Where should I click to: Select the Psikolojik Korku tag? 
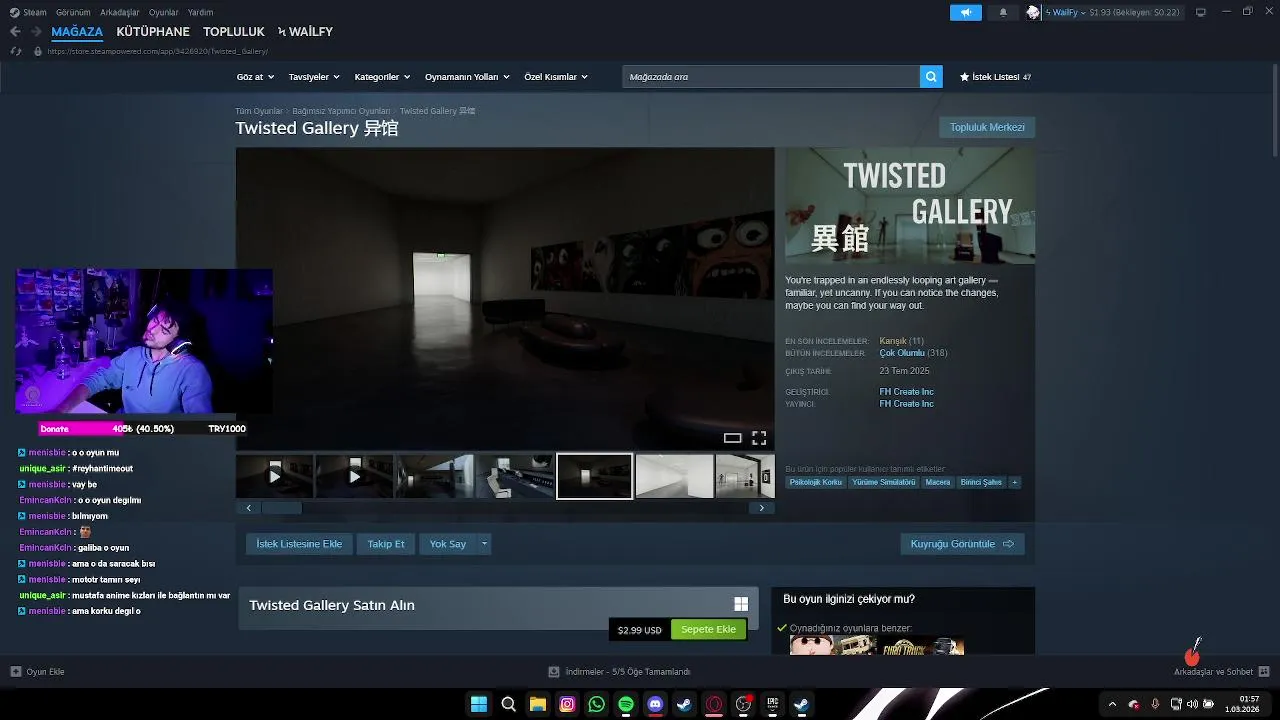tap(816, 482)
